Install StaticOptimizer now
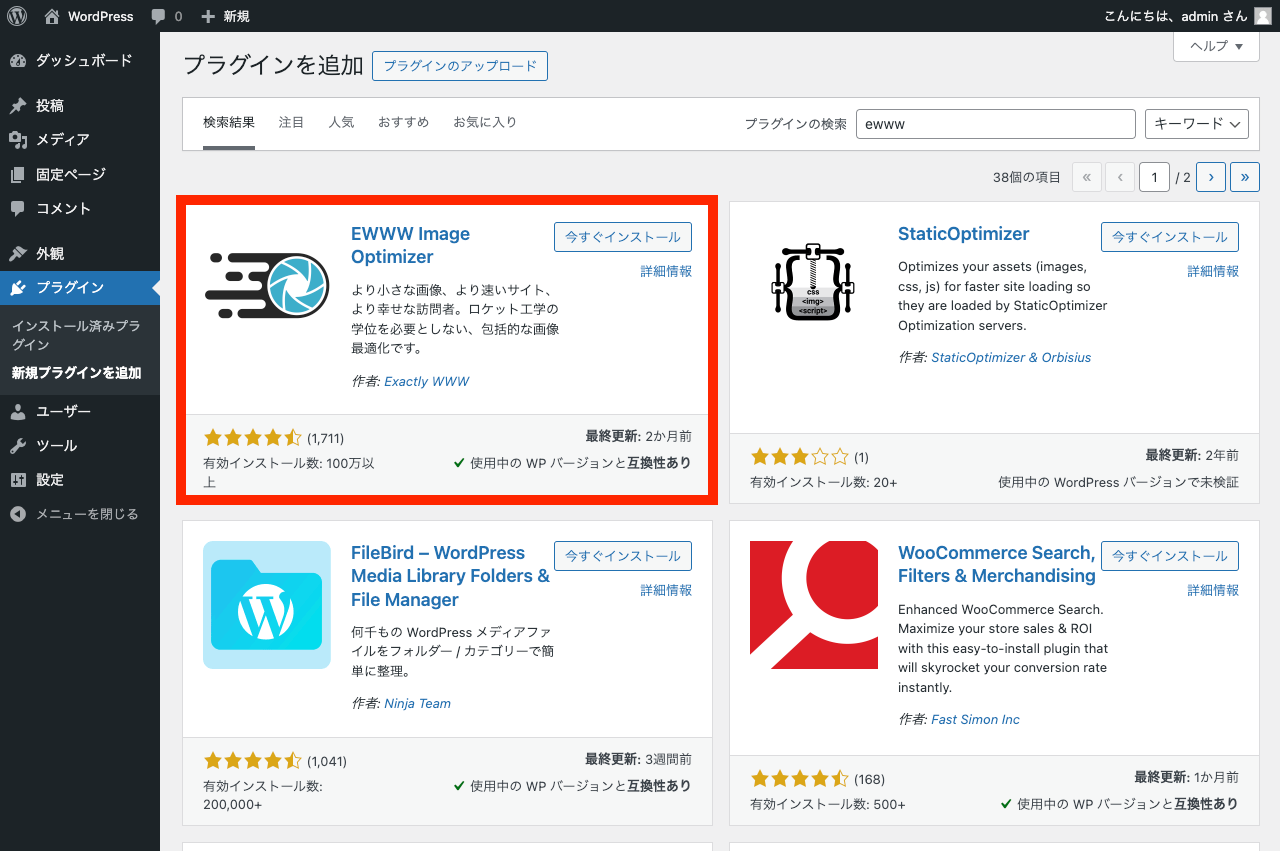Screen dimensions: 1280x851 [1170, 237]
